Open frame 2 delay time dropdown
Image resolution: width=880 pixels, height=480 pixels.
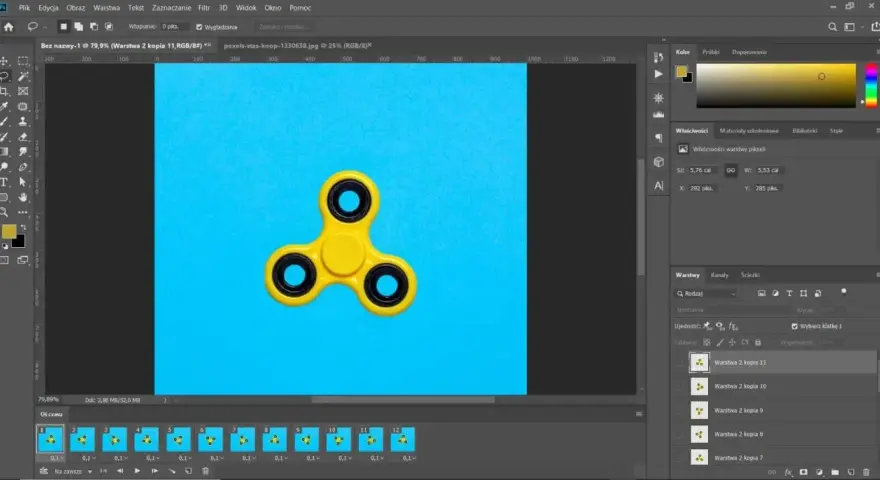[x=88, y=458]
